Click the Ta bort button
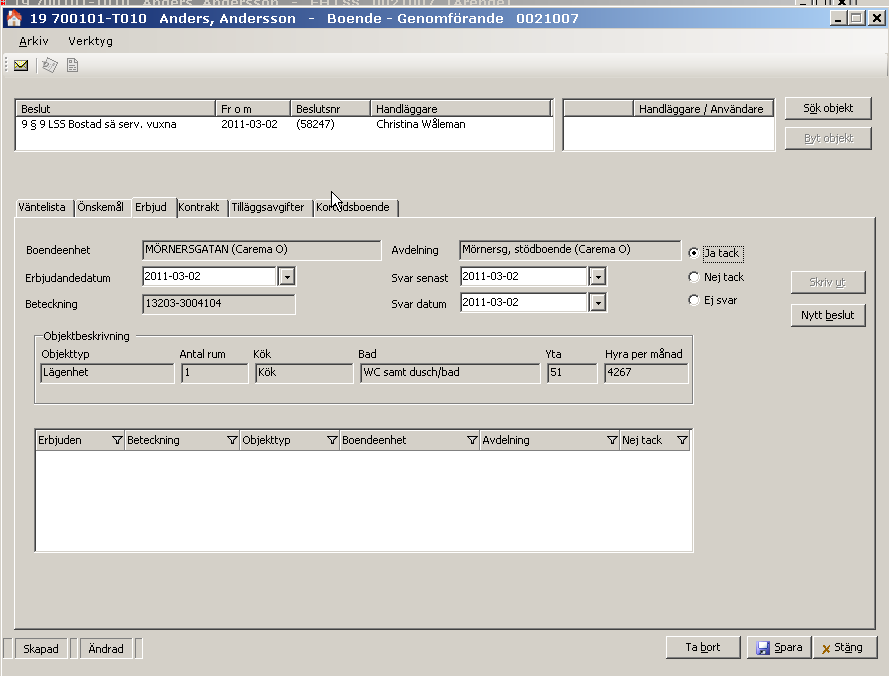The width and height of the screenshot is (889, 676). pos(703,648)
